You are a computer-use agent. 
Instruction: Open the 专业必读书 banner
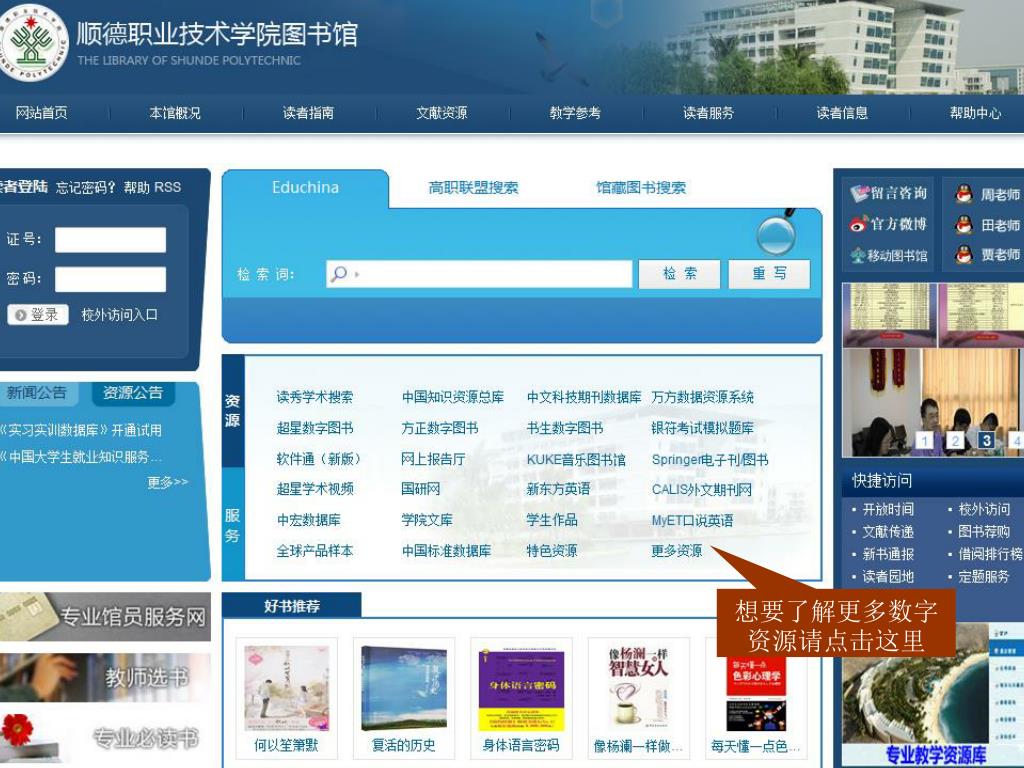[105, 738]
